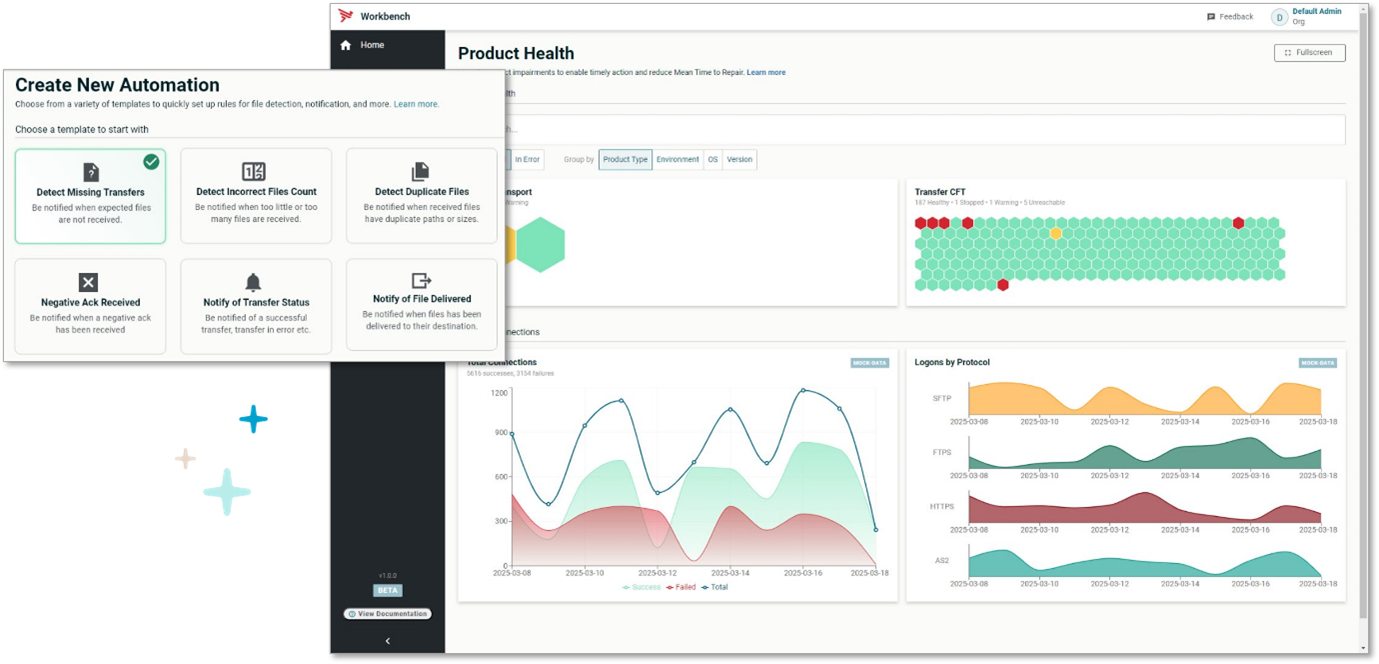Click the Fullscreen button
This screenshot has width=1379, height=664.
(1309, 52)
